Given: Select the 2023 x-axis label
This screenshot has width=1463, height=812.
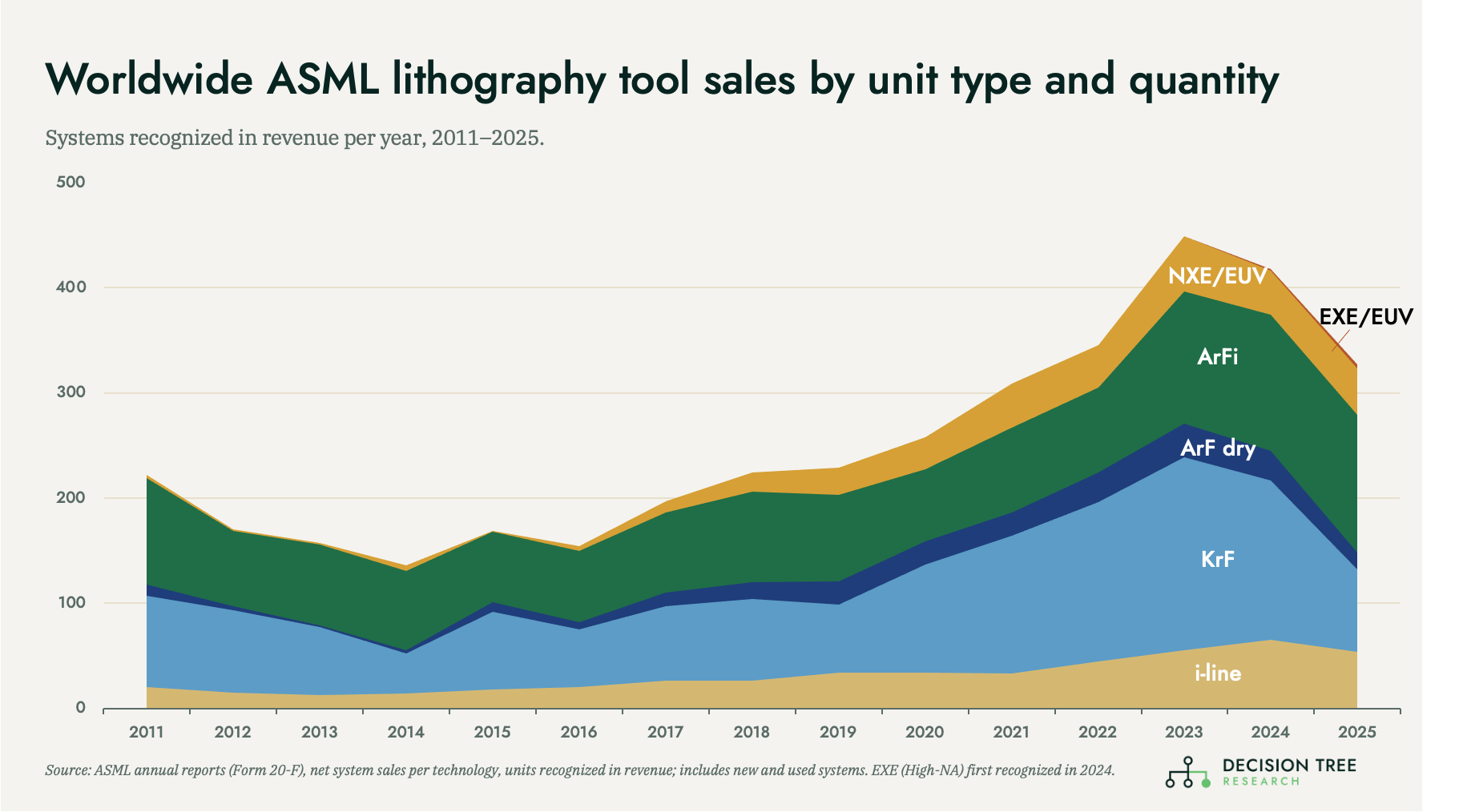Looking at the screenshot, I should coord(1185,732).
